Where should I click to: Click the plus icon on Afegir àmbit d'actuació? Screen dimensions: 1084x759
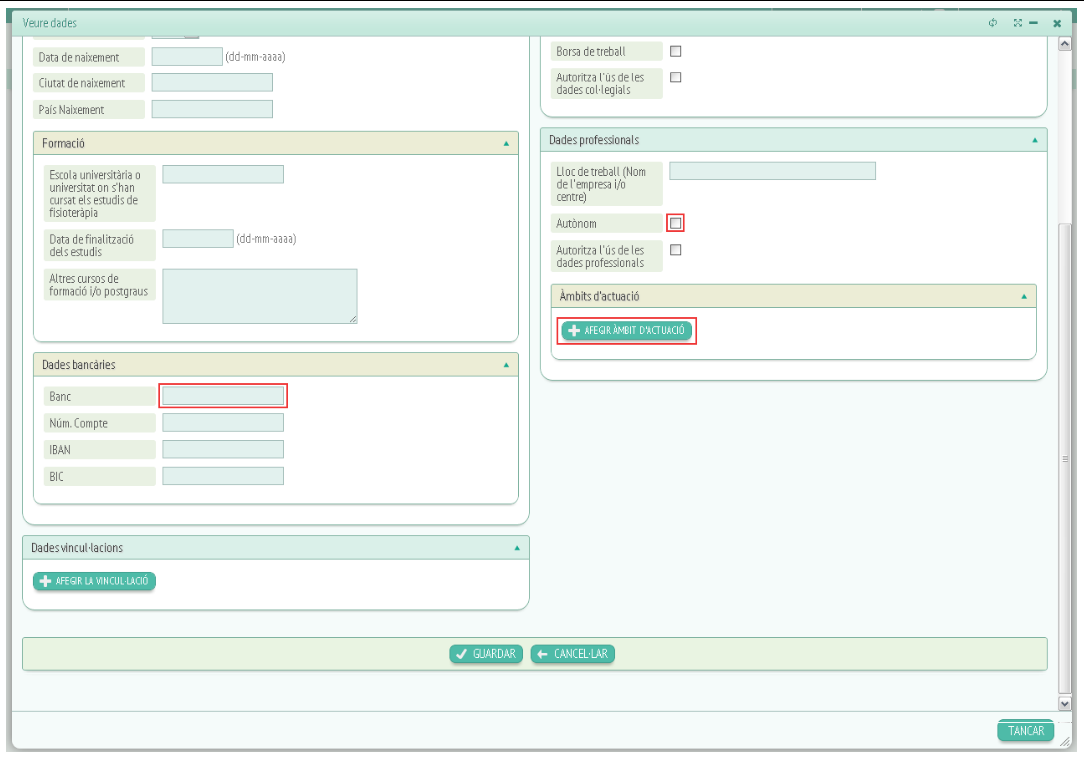[x=574, y=331]
